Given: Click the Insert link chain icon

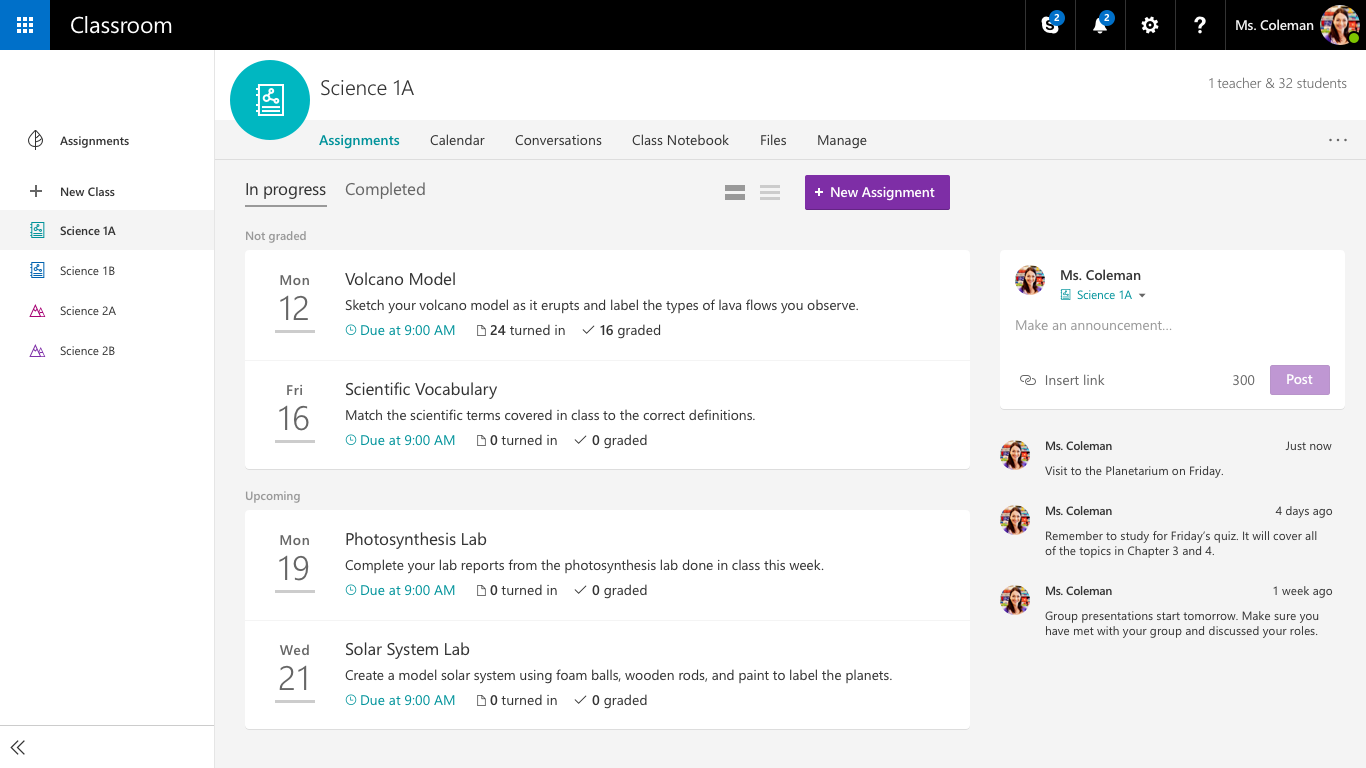Looking at the screenshot, I should (1027, 380).
